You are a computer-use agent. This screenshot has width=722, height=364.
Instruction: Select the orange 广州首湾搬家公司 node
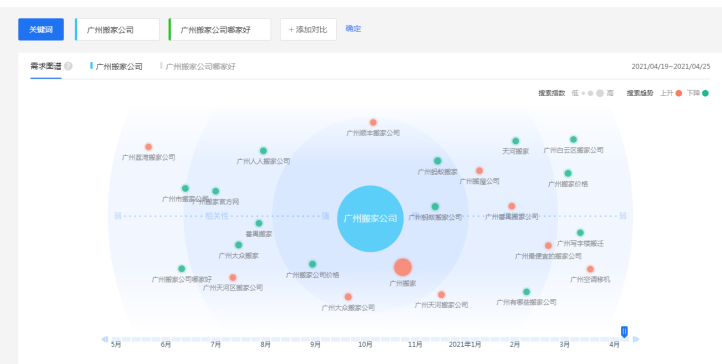coord(148,147)
